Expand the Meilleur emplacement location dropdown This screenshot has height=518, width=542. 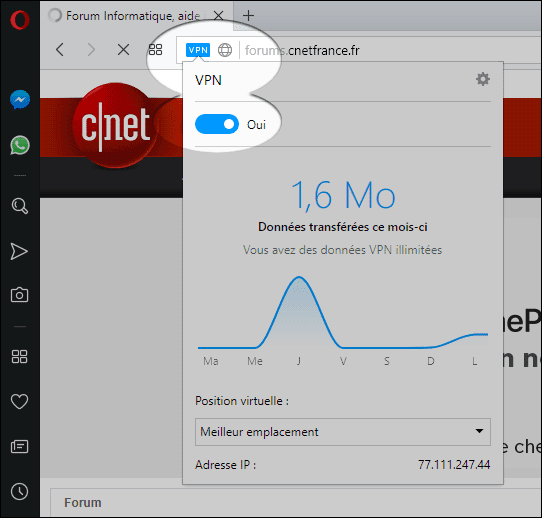(x=343, y=432)
